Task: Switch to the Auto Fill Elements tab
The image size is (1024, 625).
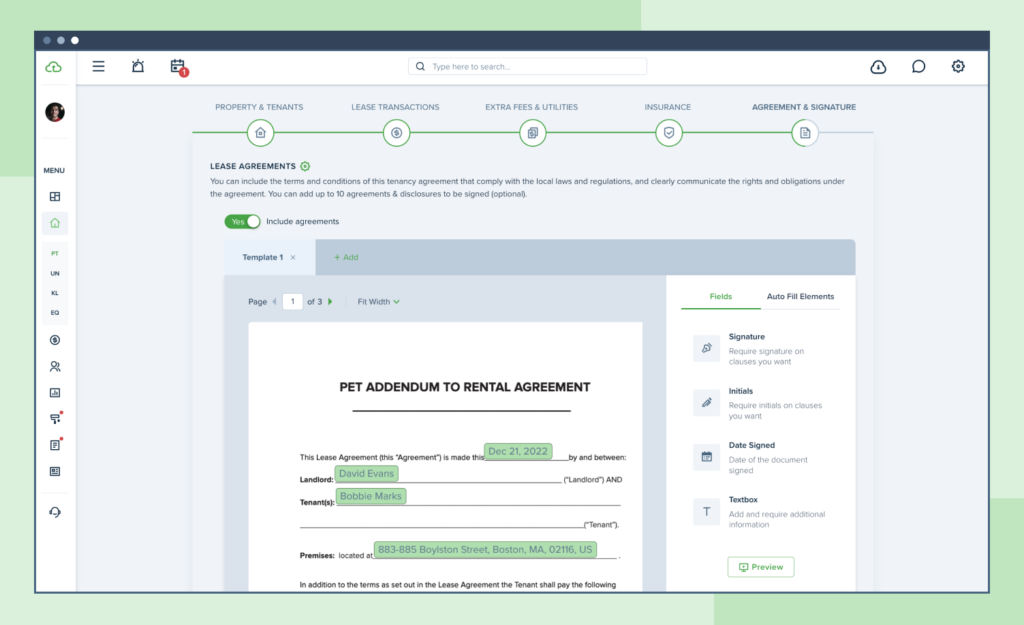Action: click(800, 296)
